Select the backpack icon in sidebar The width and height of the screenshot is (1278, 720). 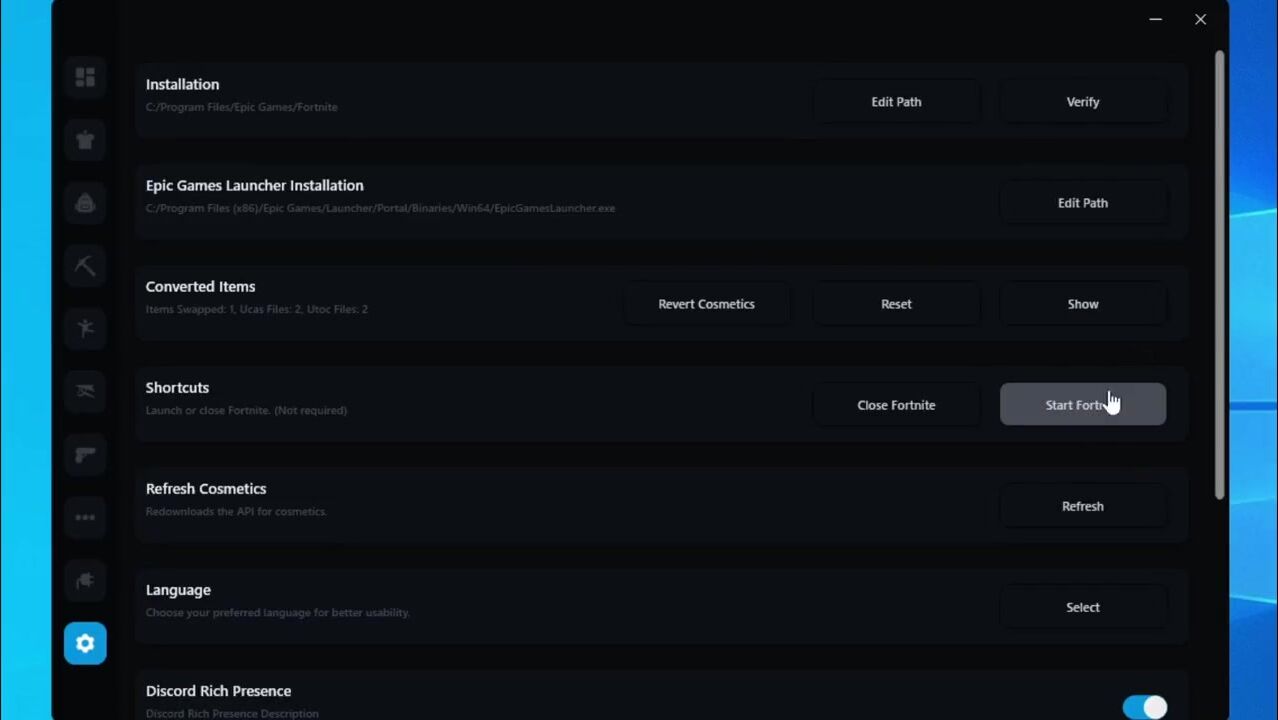(x=85, y=203)
